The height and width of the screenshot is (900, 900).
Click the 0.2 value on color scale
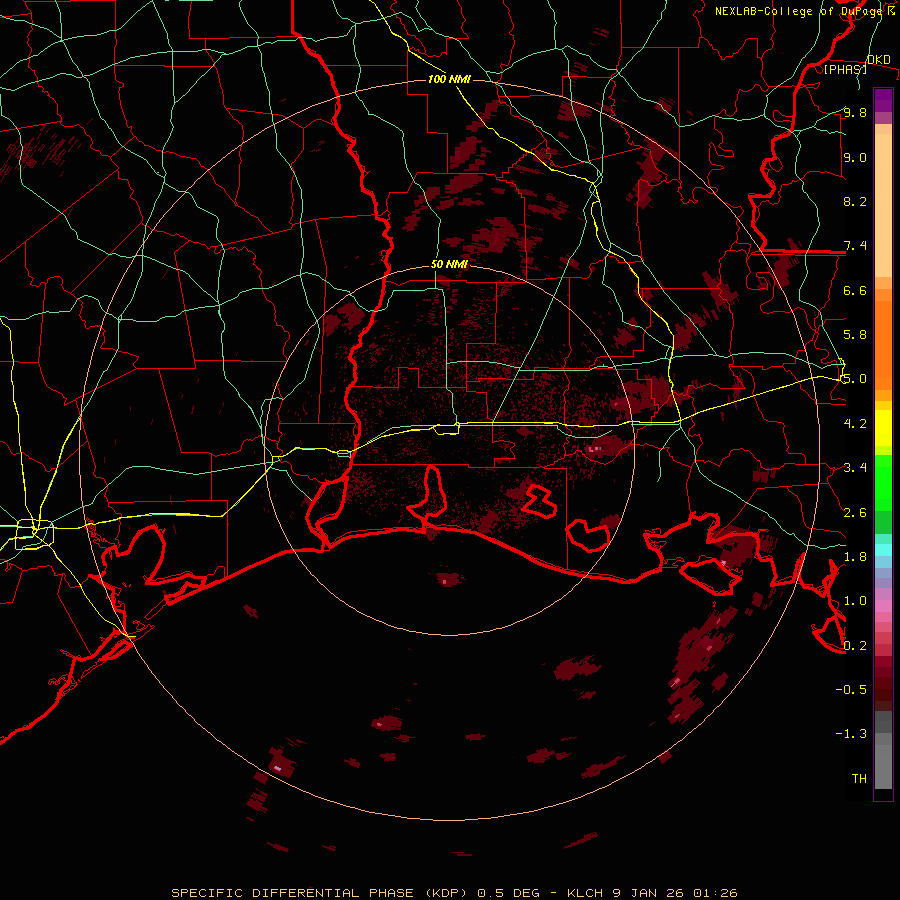pyautogui.click(x=855, y=646)
